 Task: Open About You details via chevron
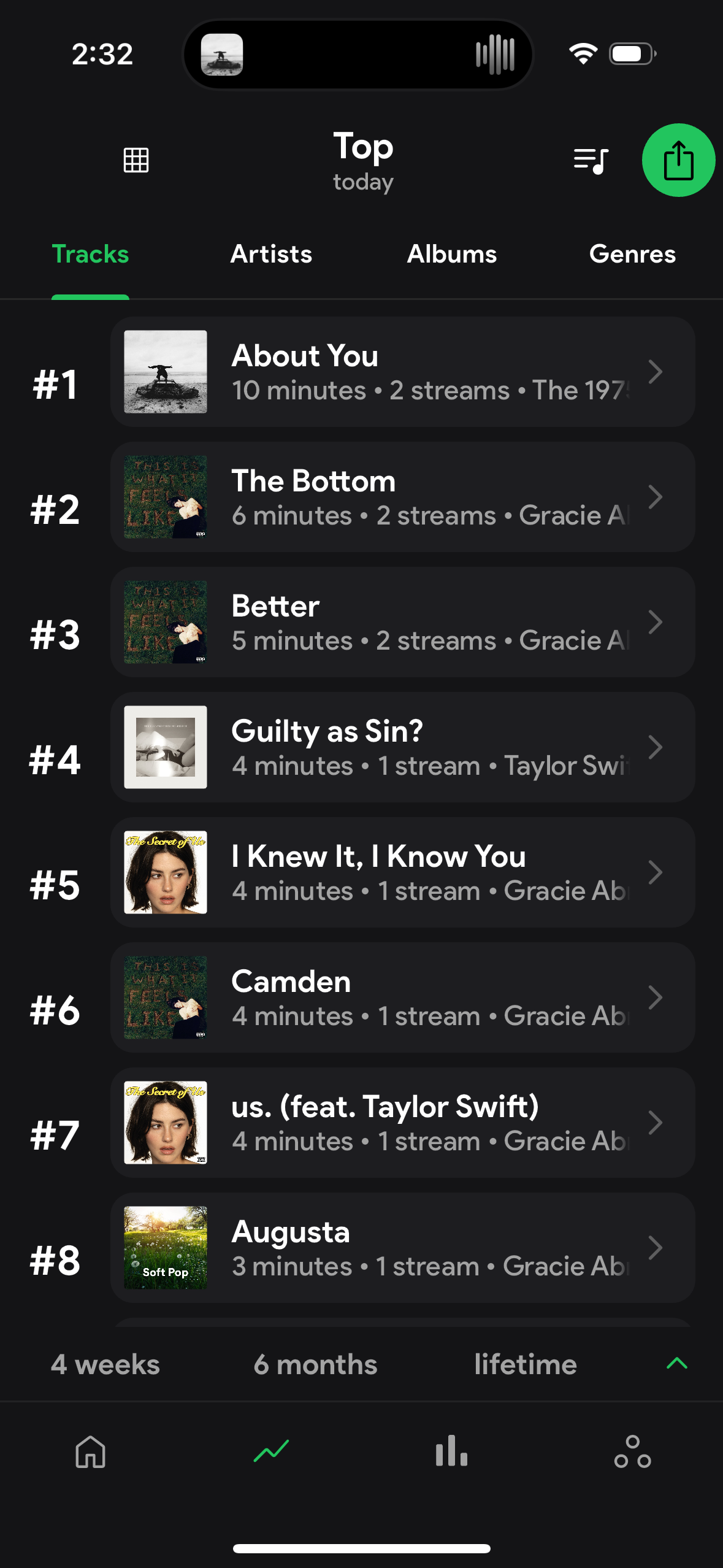[655, 372]
